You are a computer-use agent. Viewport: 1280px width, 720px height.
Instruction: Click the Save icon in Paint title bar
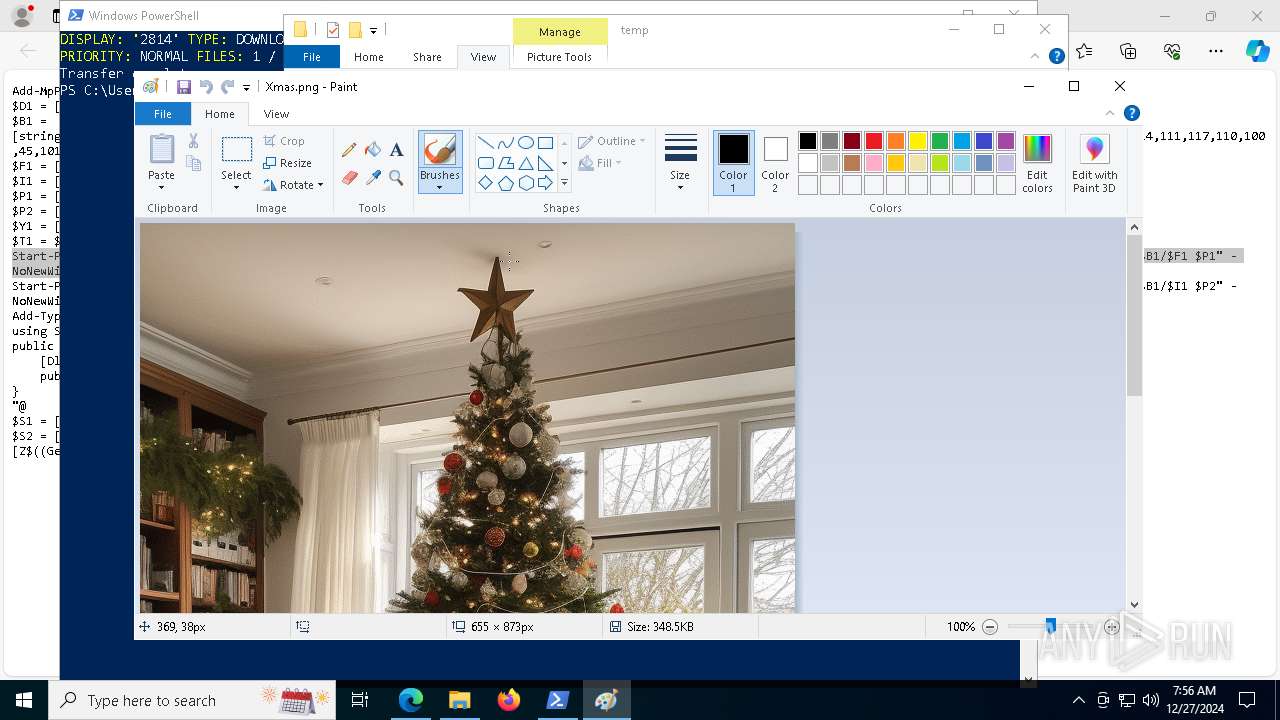coord(184,87)
